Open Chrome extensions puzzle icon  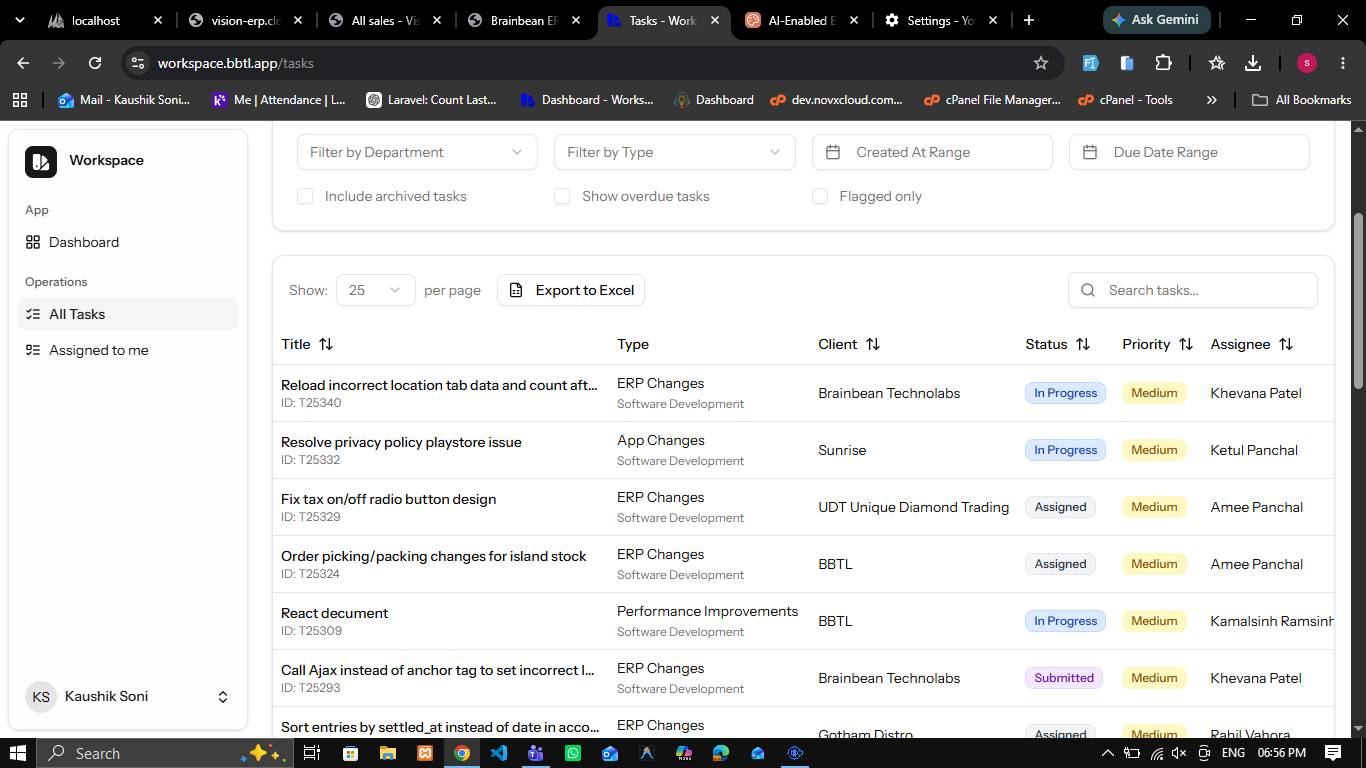click(x=1163, y=63)
